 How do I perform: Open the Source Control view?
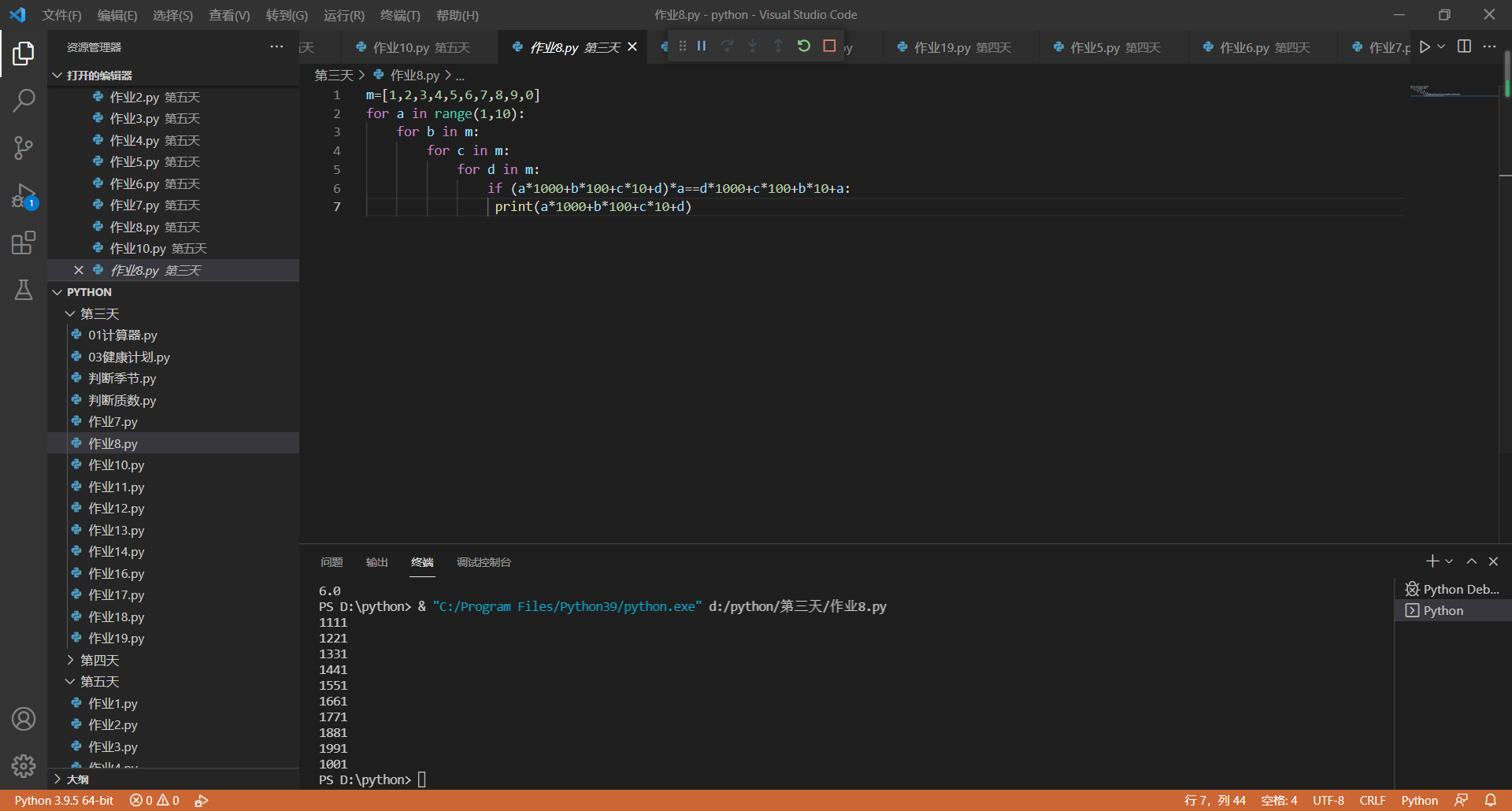pyautogui.click(x=24, y=148)
